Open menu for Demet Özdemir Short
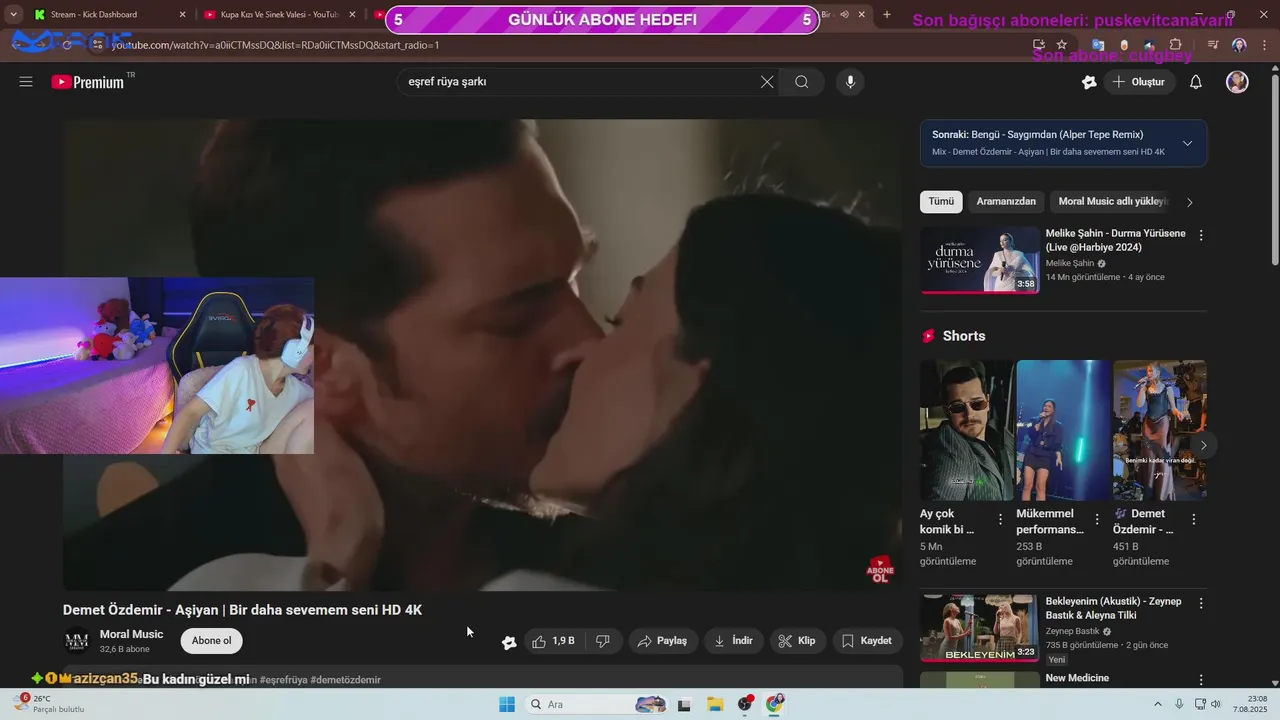This screenshot has width=1280, height=720. pyautogui.click(x=1193, y=520)
